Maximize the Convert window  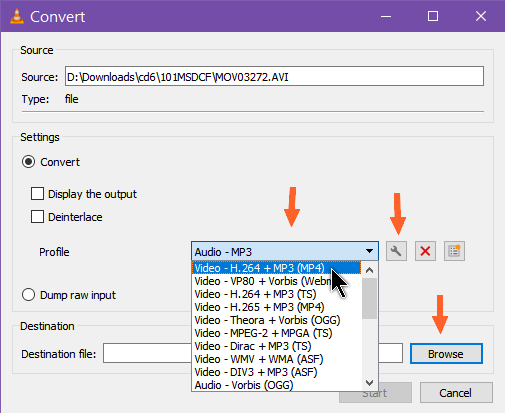(x=433, y=16)
